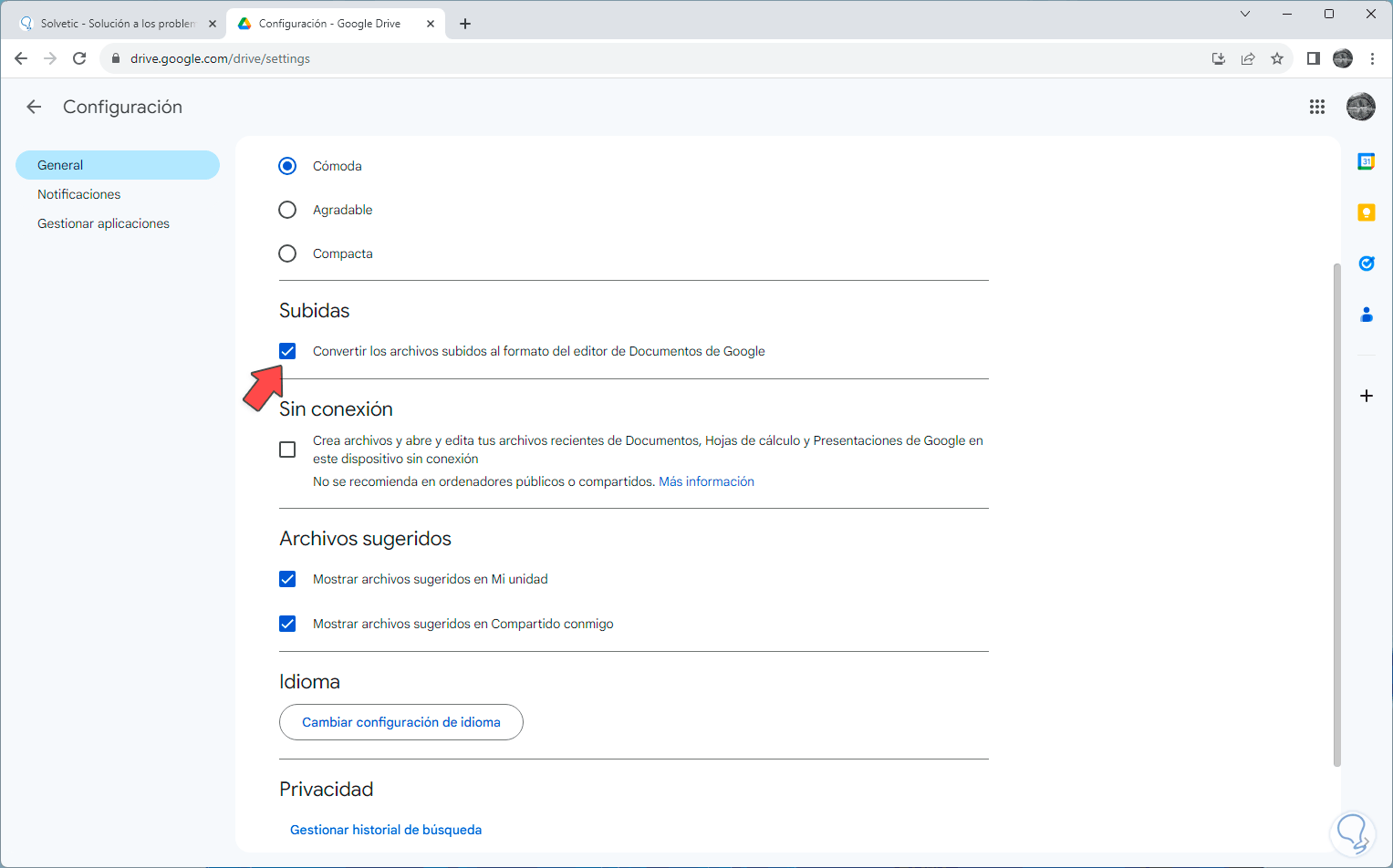Open the Chrome profile avatar in toolbar
Viewport: 1393px width, 868px height.
pyautogui.click(x=1342, y=58)
